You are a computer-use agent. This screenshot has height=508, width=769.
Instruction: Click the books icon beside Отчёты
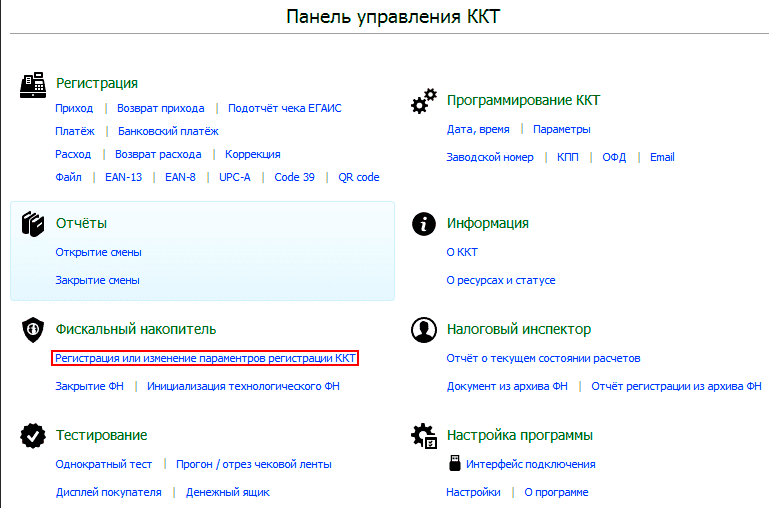tap(33, 224)
